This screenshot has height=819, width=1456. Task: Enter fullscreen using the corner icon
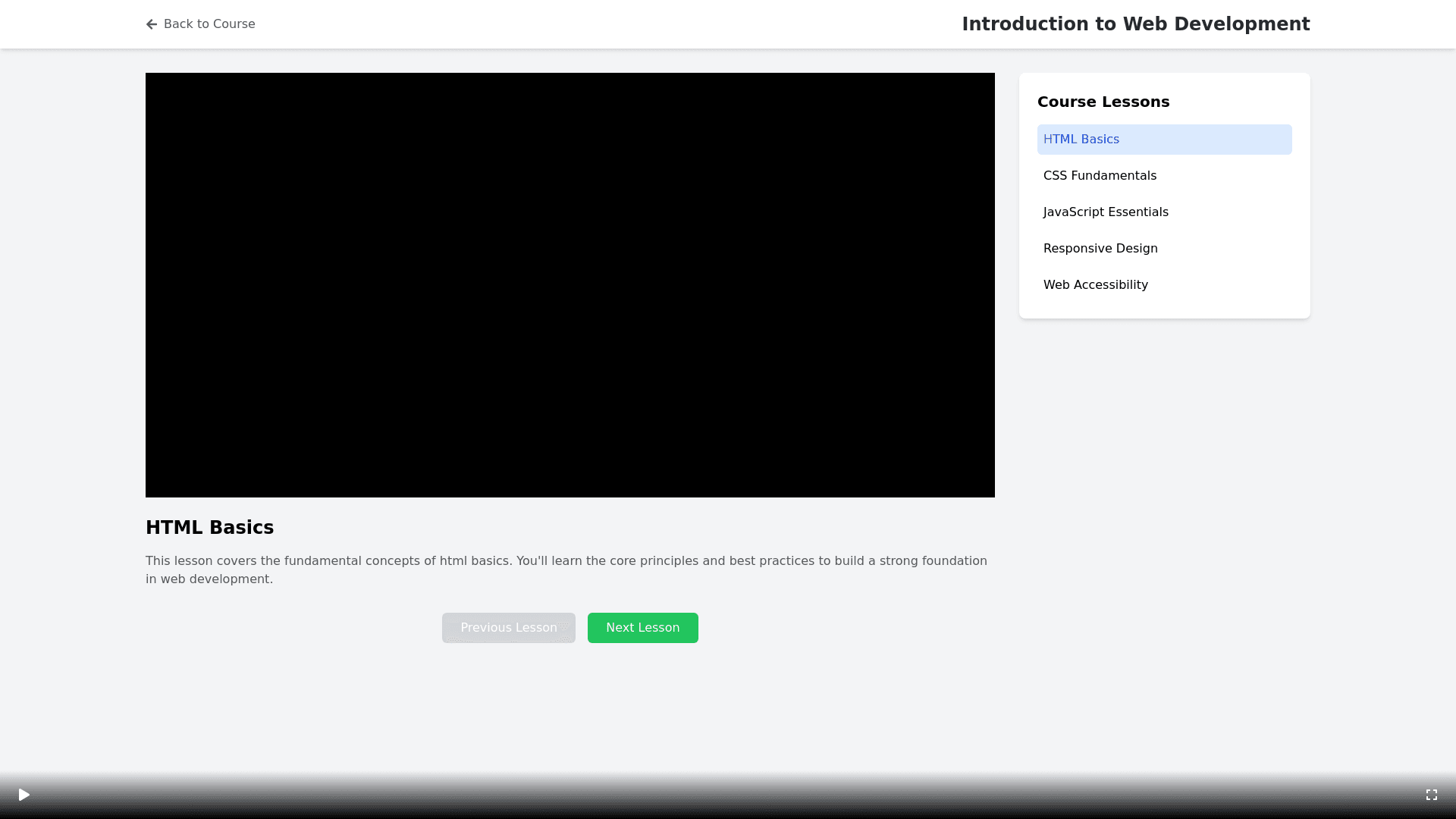1431,795
